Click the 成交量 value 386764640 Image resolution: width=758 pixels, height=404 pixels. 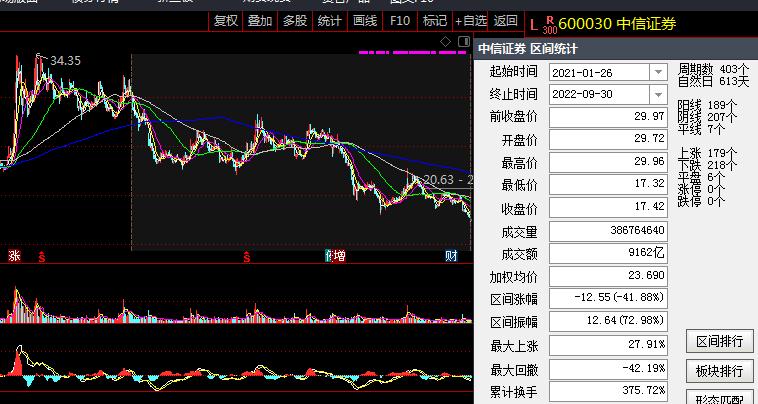point(609,231)
